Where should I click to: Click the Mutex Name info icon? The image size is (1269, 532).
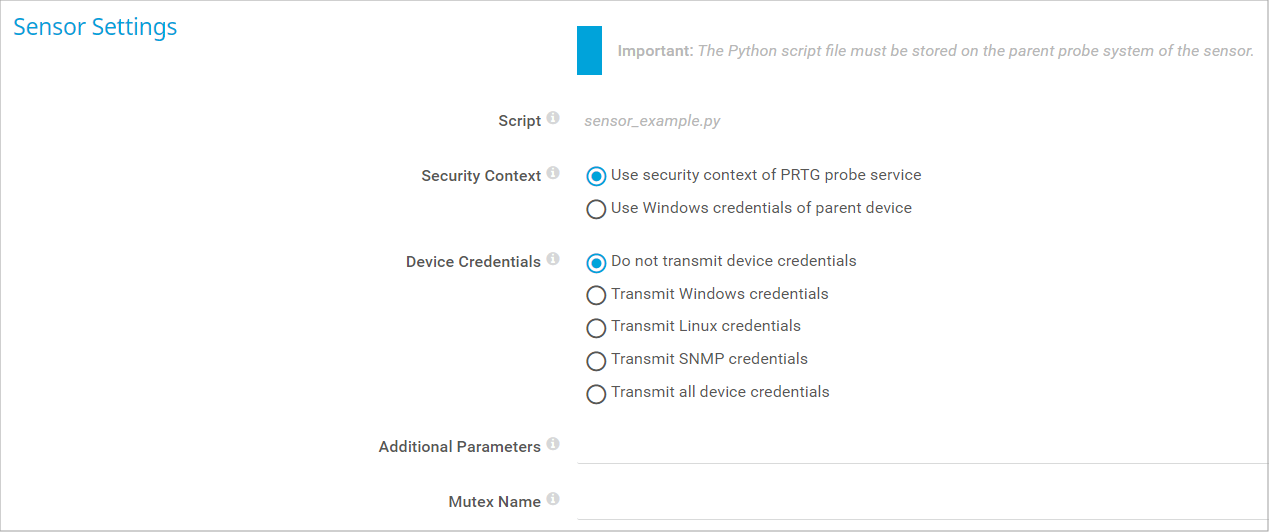point(553,500)
